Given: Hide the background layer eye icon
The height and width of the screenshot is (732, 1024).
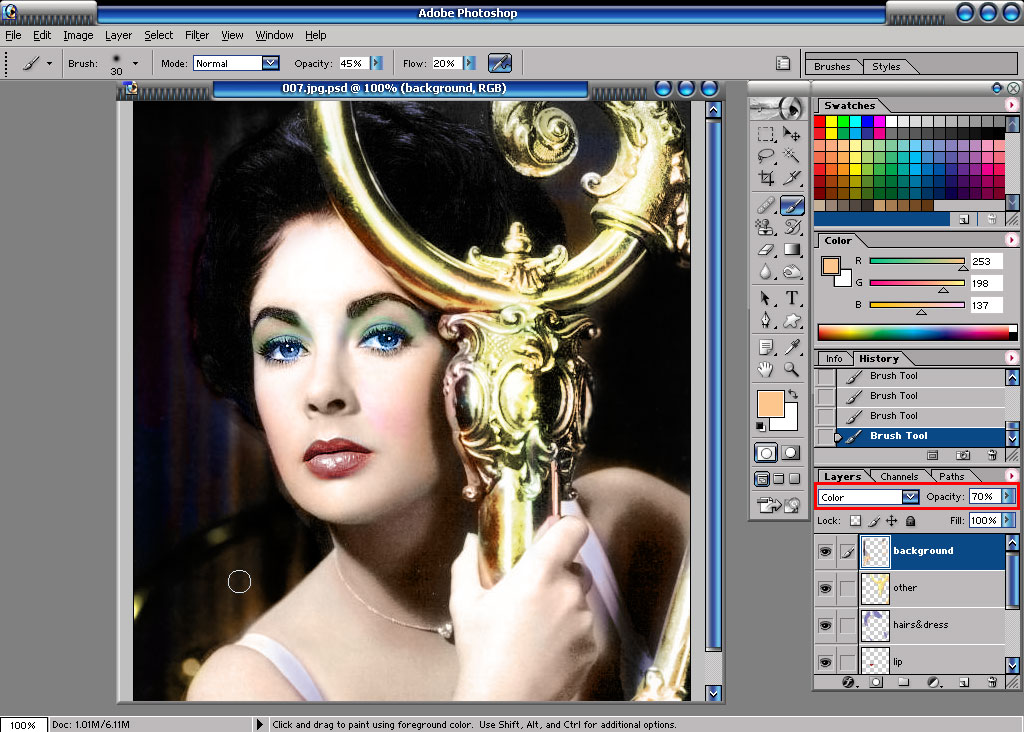Looking at the screenshot, I should tap(825, 552).
